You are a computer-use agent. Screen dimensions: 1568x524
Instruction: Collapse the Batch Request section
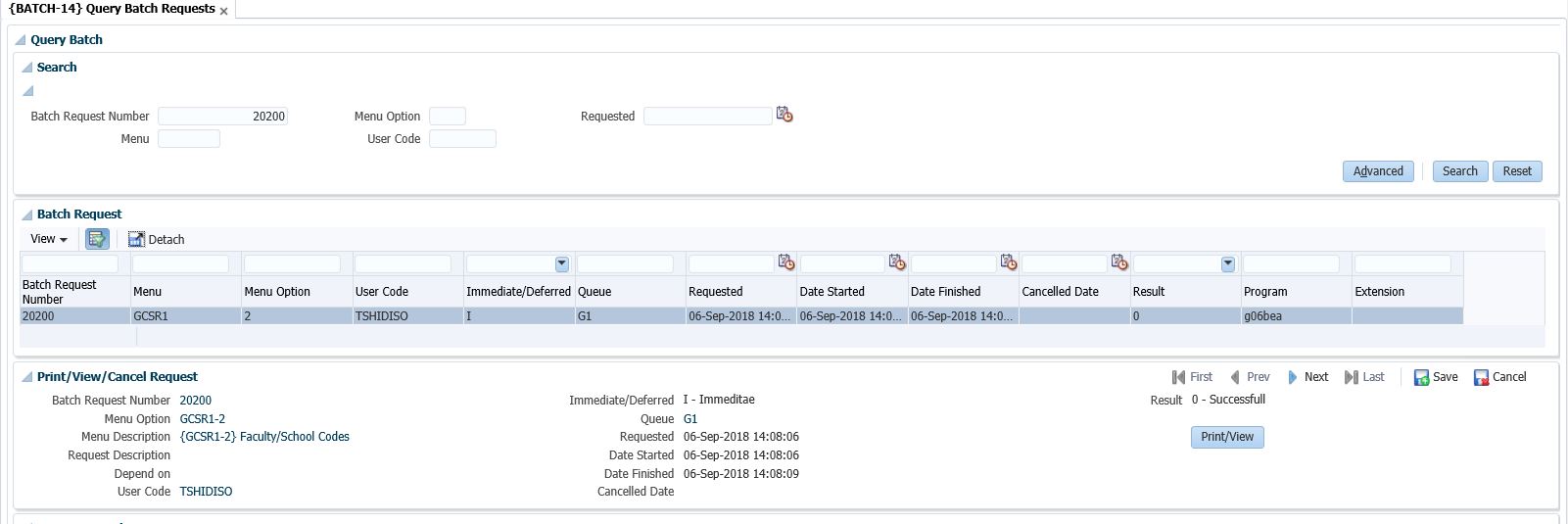tap(27, 214)
